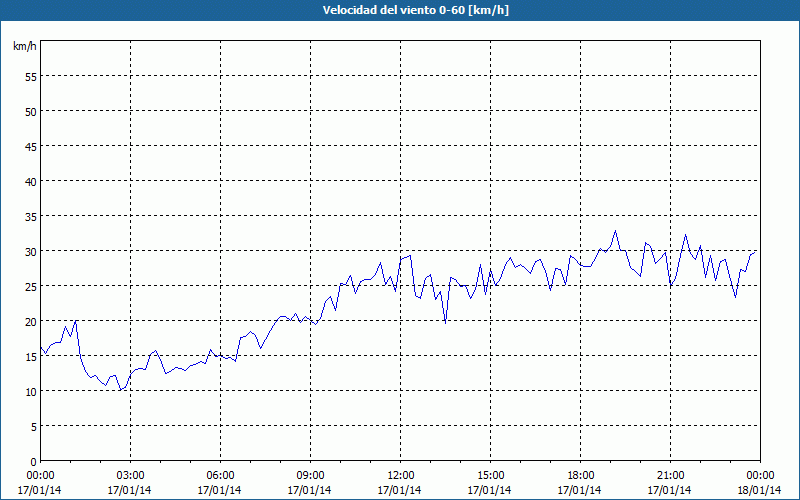Click the 21:00 time axis label
800x500 pixels.
click(670, 476)
